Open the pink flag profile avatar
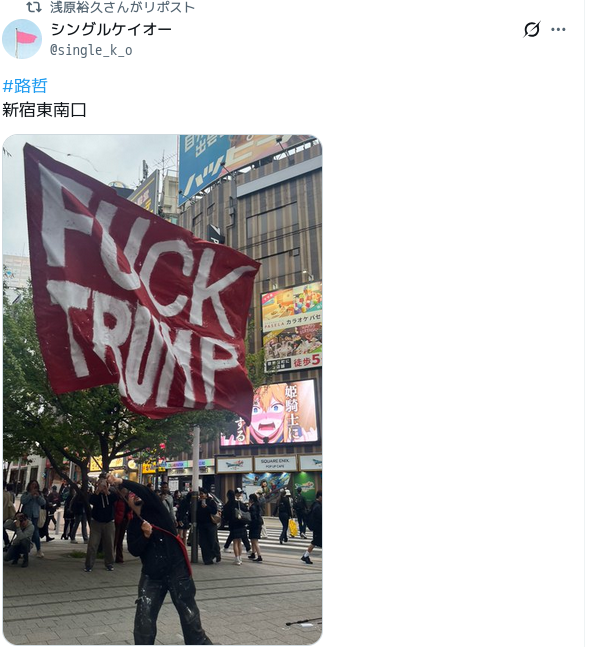This screenshot has width=610, height=647. click(22, 39)
